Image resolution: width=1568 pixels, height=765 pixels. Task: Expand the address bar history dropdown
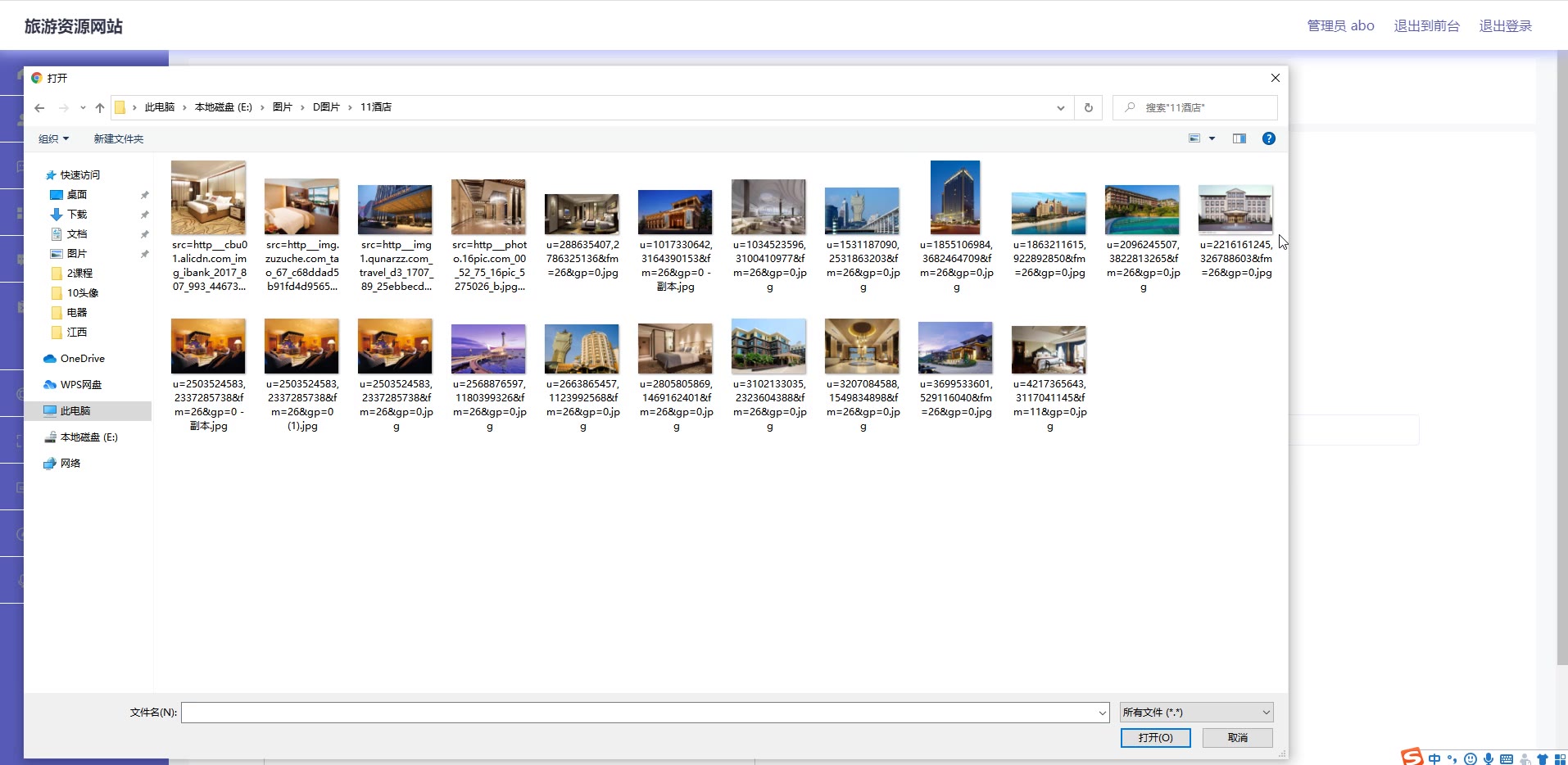point(1061,107)
